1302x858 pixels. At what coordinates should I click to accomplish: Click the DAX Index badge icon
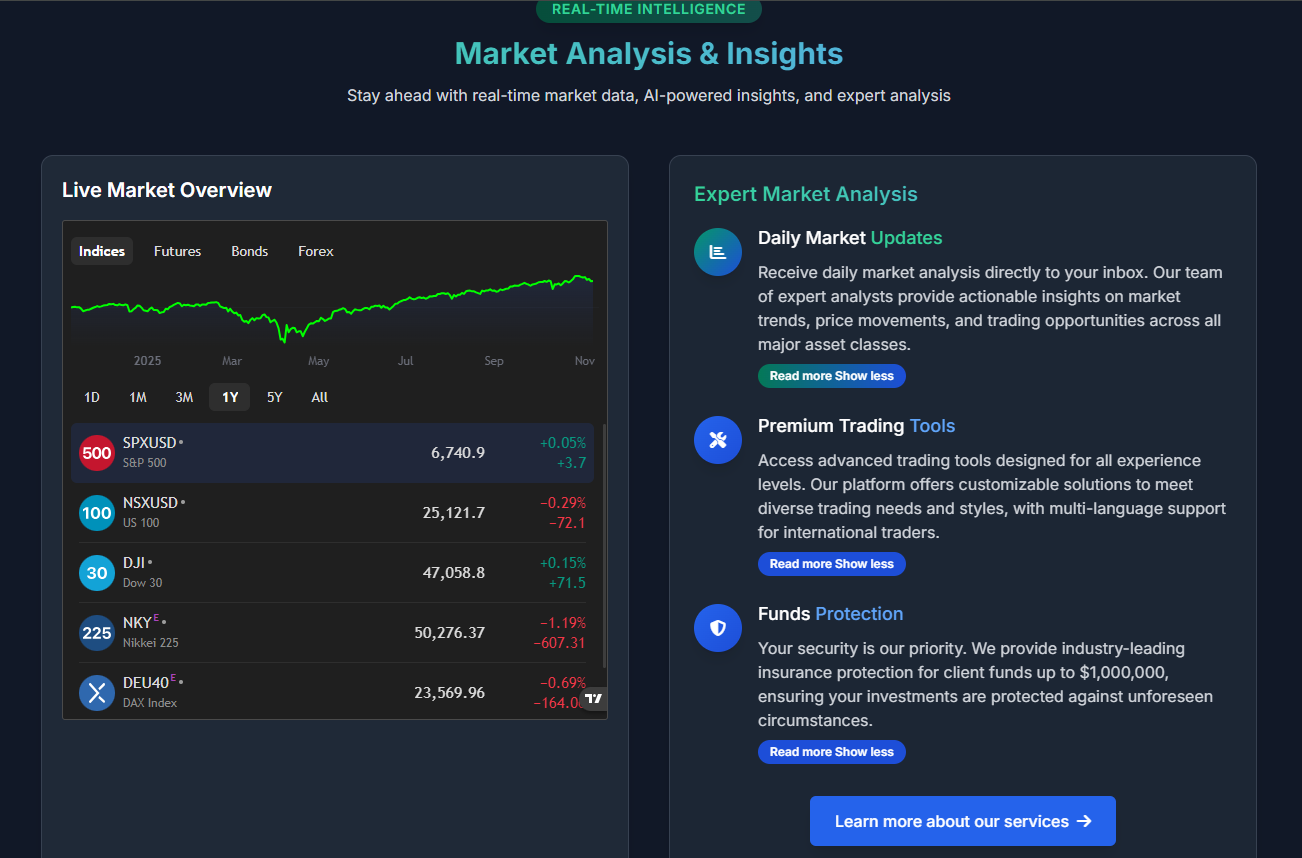tap(97, 693)
